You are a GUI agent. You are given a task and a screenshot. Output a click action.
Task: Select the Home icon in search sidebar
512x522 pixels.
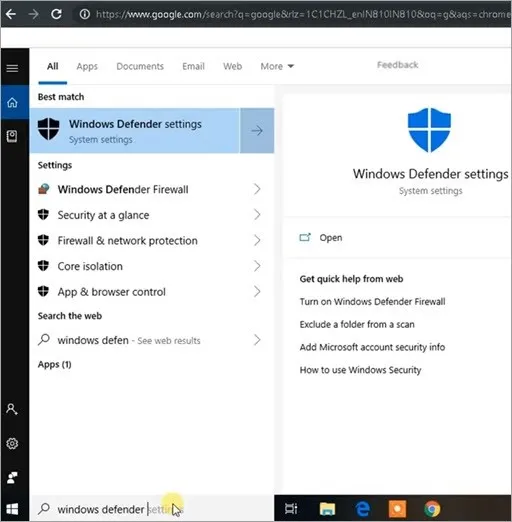tap(12, 102)
